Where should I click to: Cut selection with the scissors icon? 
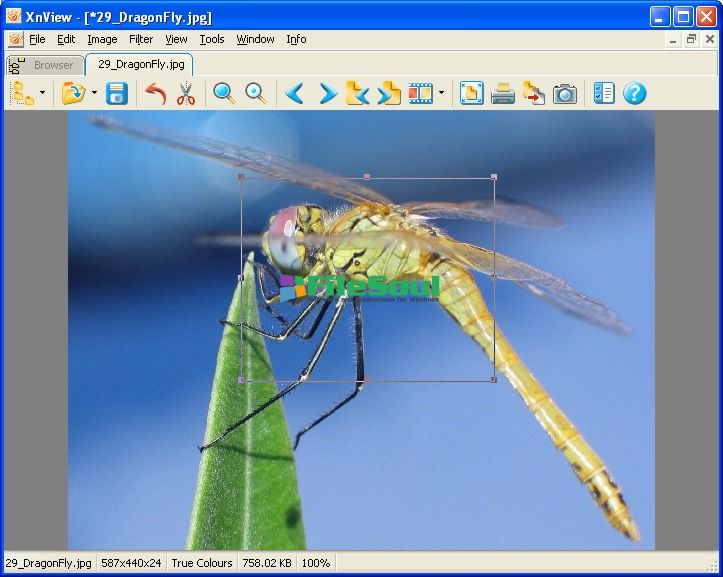point(185,94)
